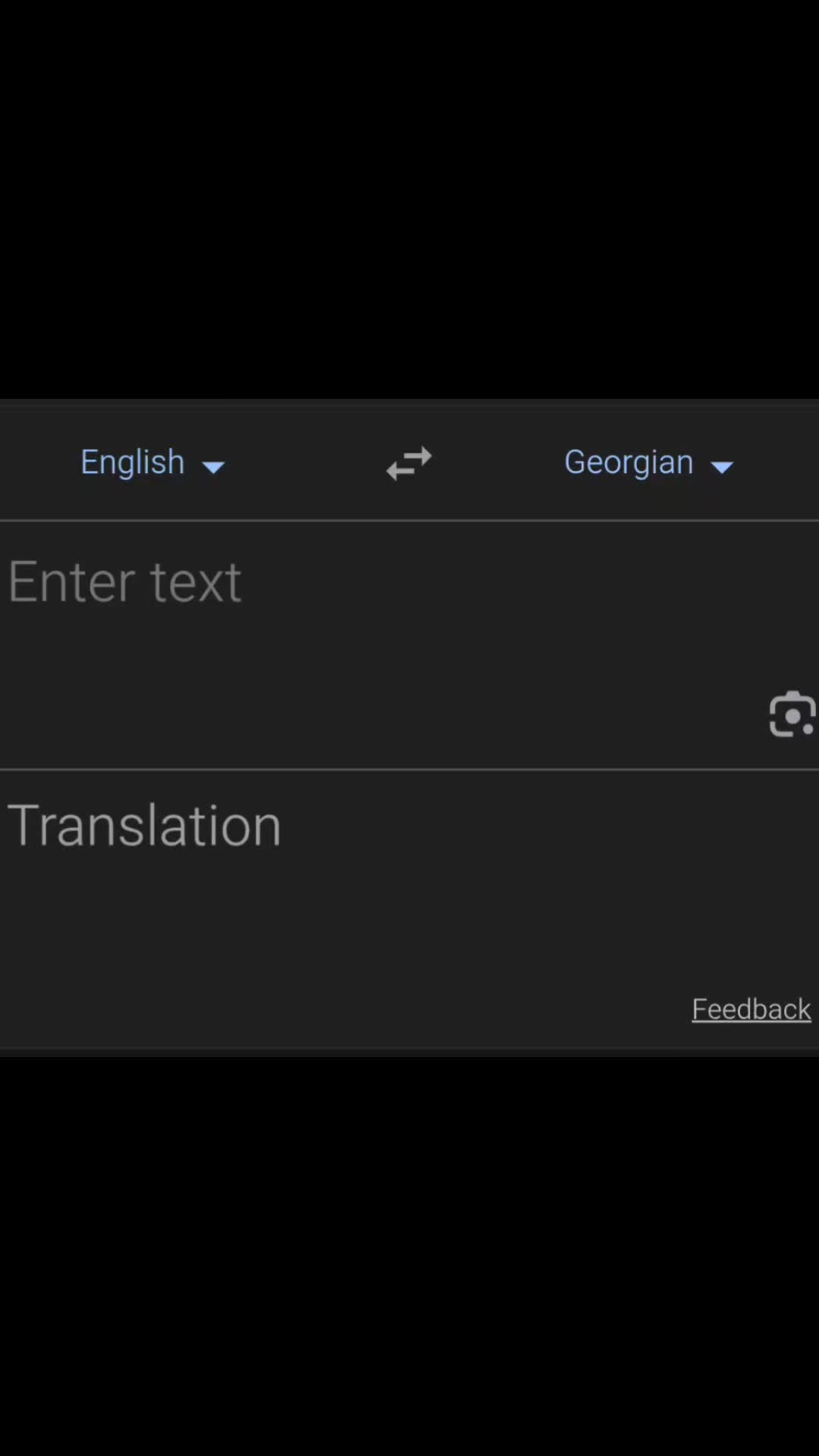Send feedback about the translation

pyautogui.click(x=752, y=1009)
